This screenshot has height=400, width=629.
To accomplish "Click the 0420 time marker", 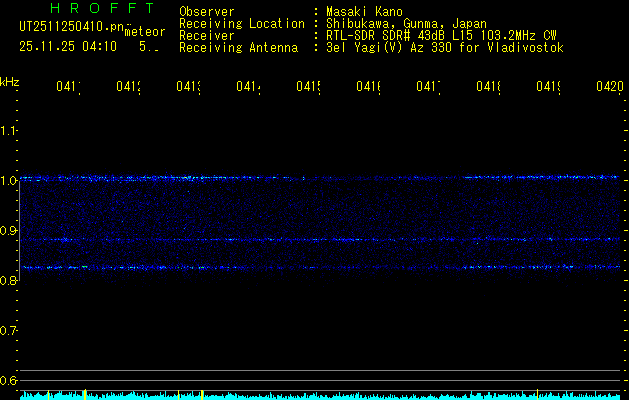I will [610, 86].
